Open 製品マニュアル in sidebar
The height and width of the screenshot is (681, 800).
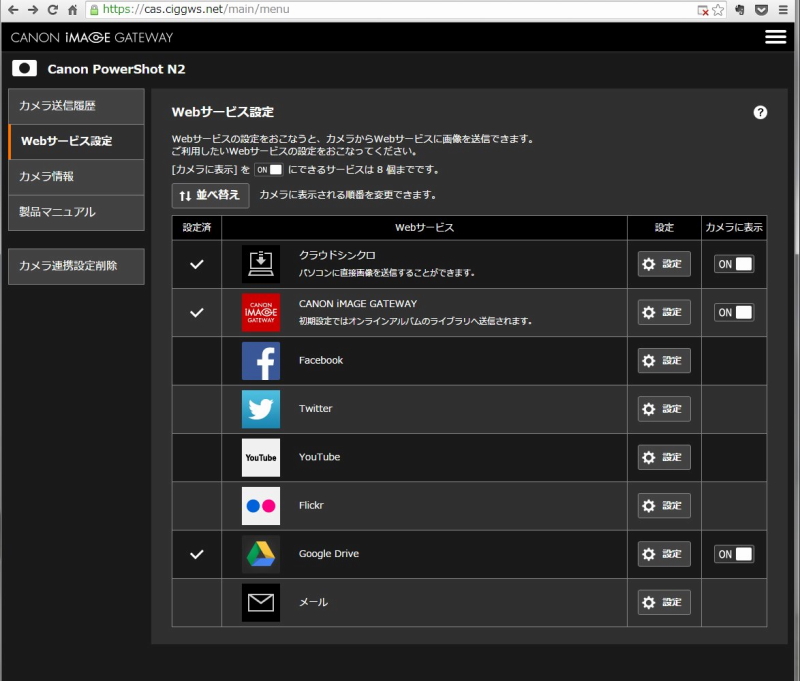[x=77, y=212]
